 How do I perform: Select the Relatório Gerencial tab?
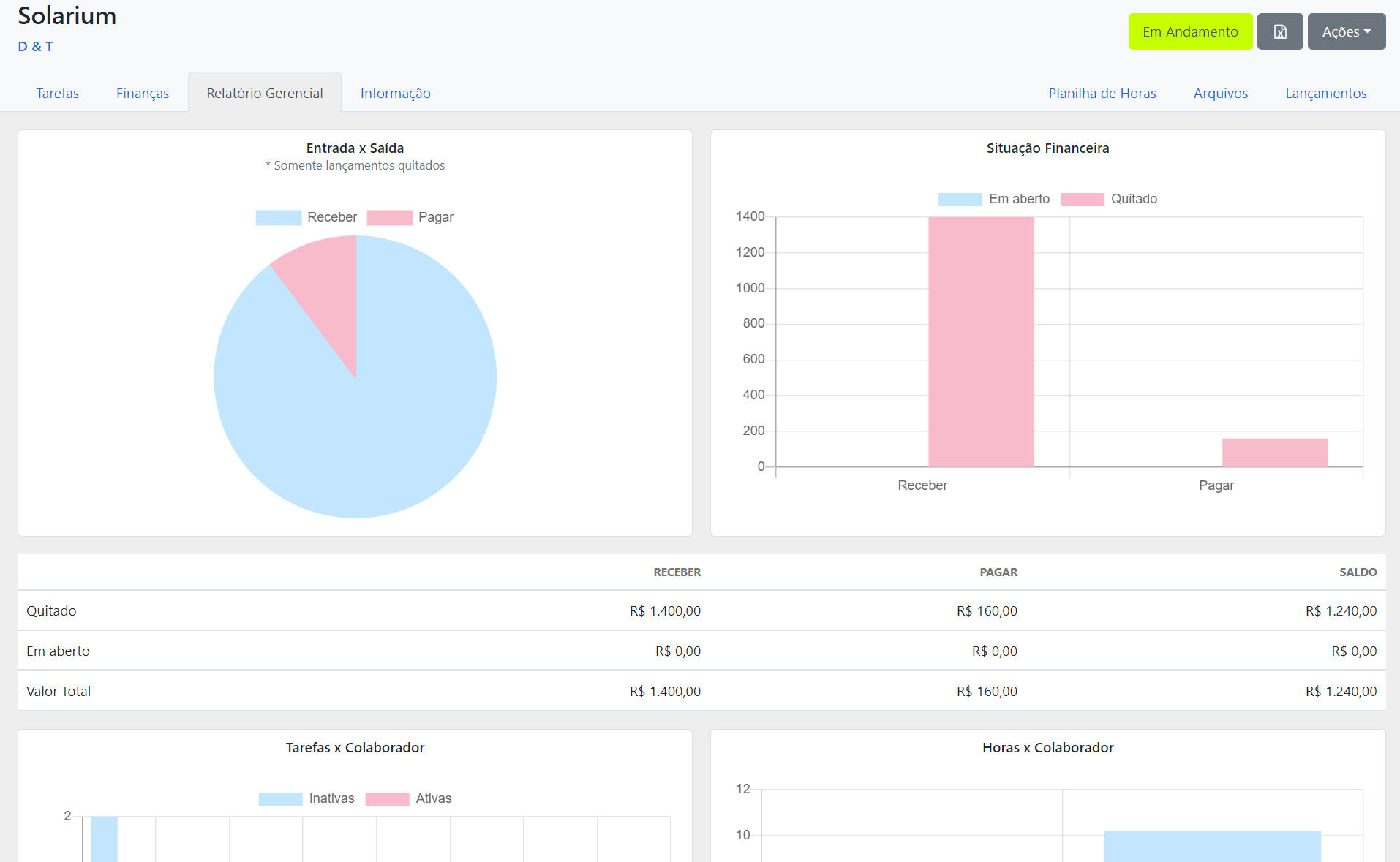(x=265, y=93)
